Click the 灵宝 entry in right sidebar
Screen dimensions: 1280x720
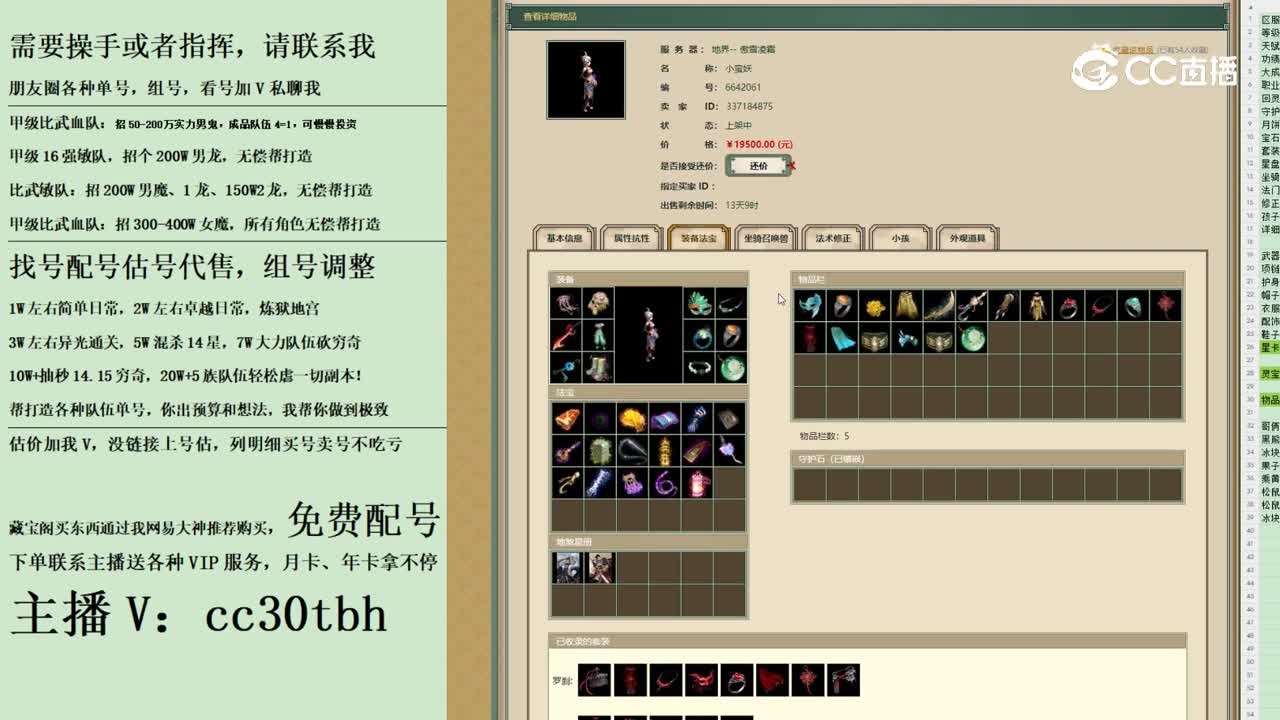click(x=1269, y=373)
